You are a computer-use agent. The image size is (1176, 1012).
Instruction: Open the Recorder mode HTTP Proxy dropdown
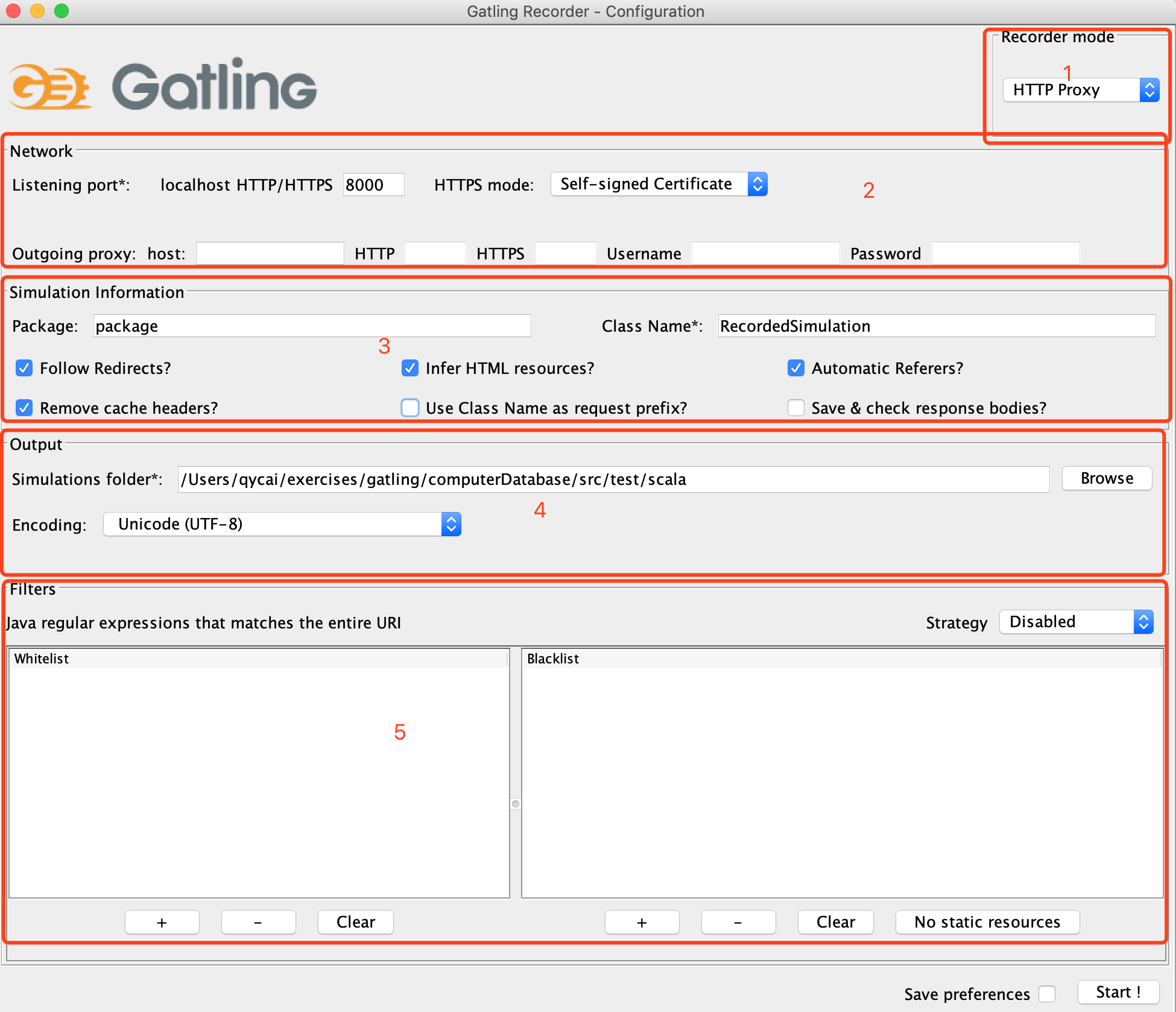pyautogui.click(x=1080, y=90)
